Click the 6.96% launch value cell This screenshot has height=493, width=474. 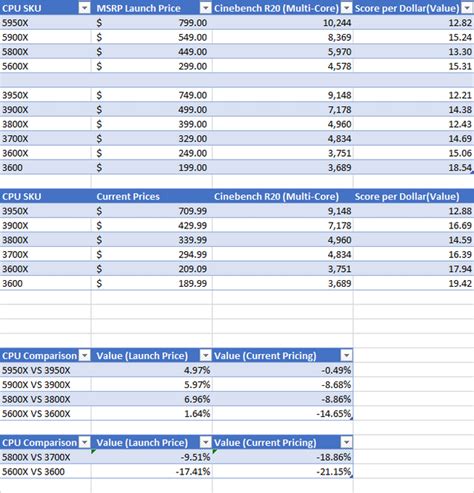point(152,399)
